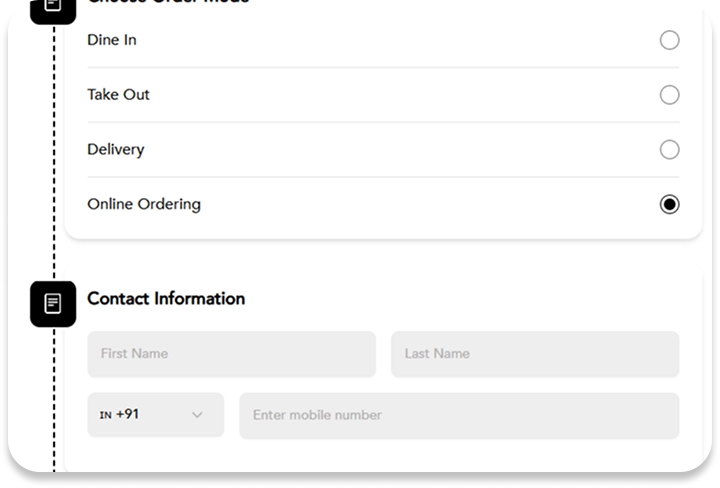
Task: Select the Take Out radio button
Action: coord(669,95)
